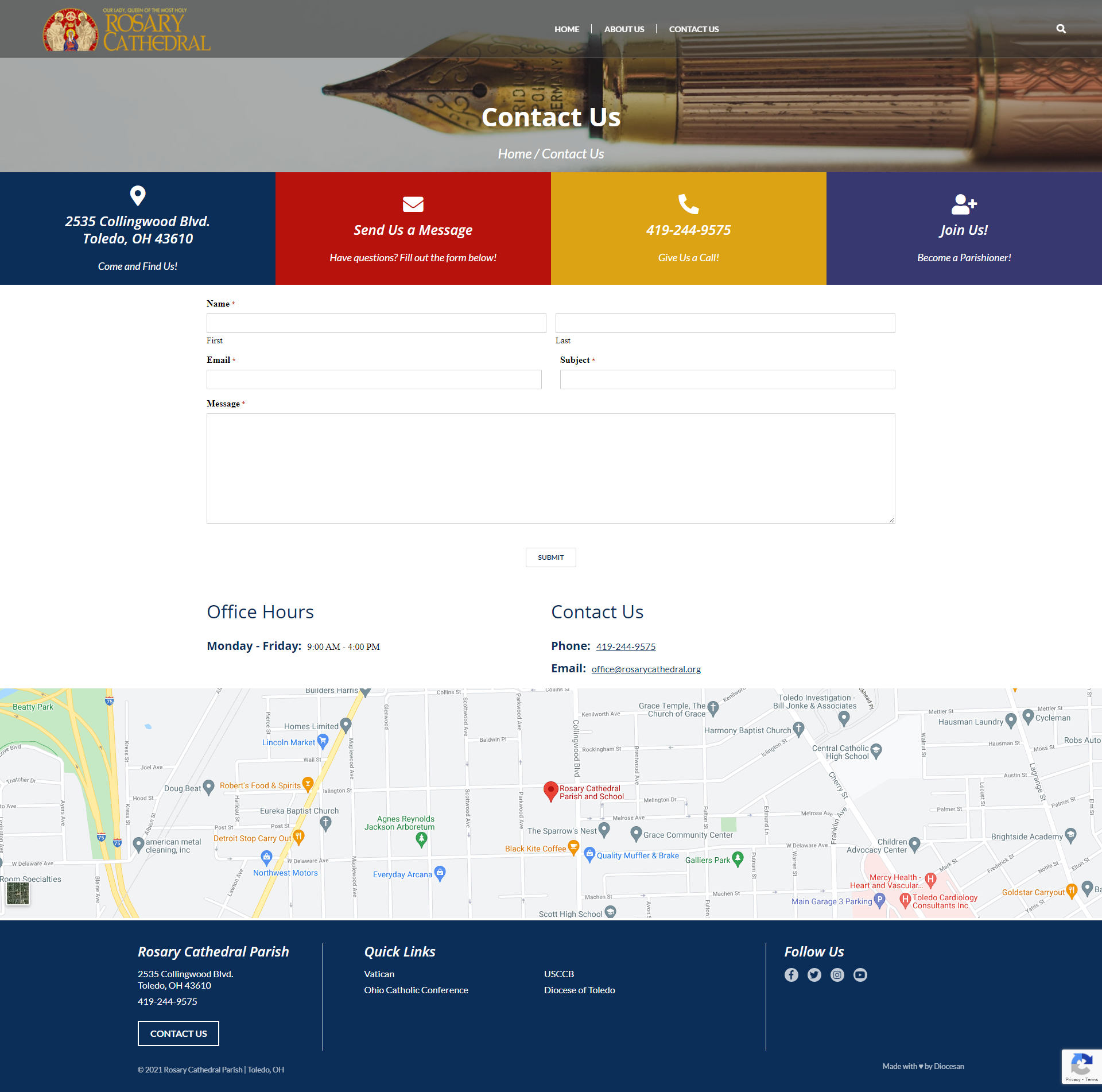The height and width of the screenshot is (1092, 1102).
Task: Open the Twitter social icon
Action: tap(814, 975)
